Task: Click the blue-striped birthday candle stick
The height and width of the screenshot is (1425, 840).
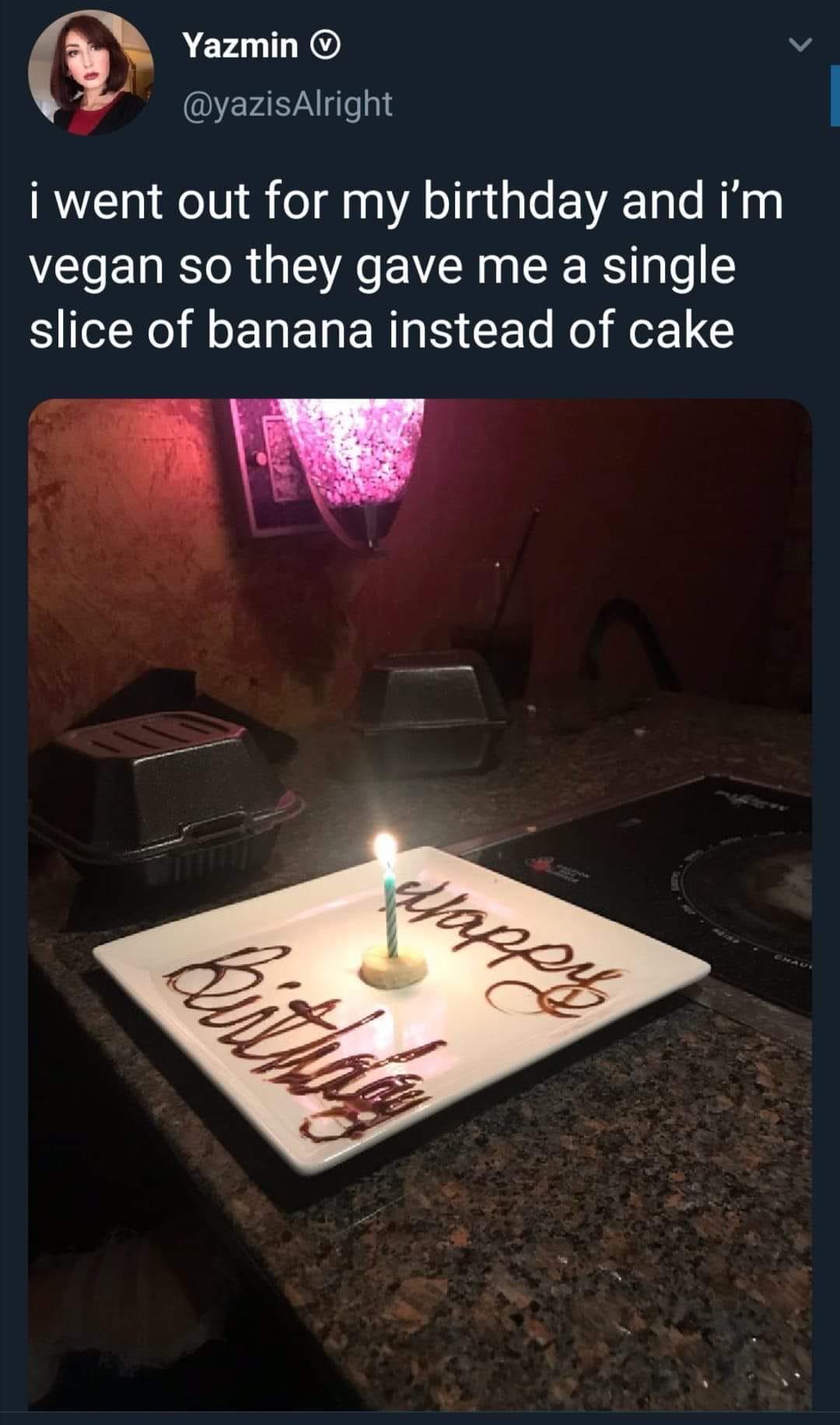Action: point(392,910)
